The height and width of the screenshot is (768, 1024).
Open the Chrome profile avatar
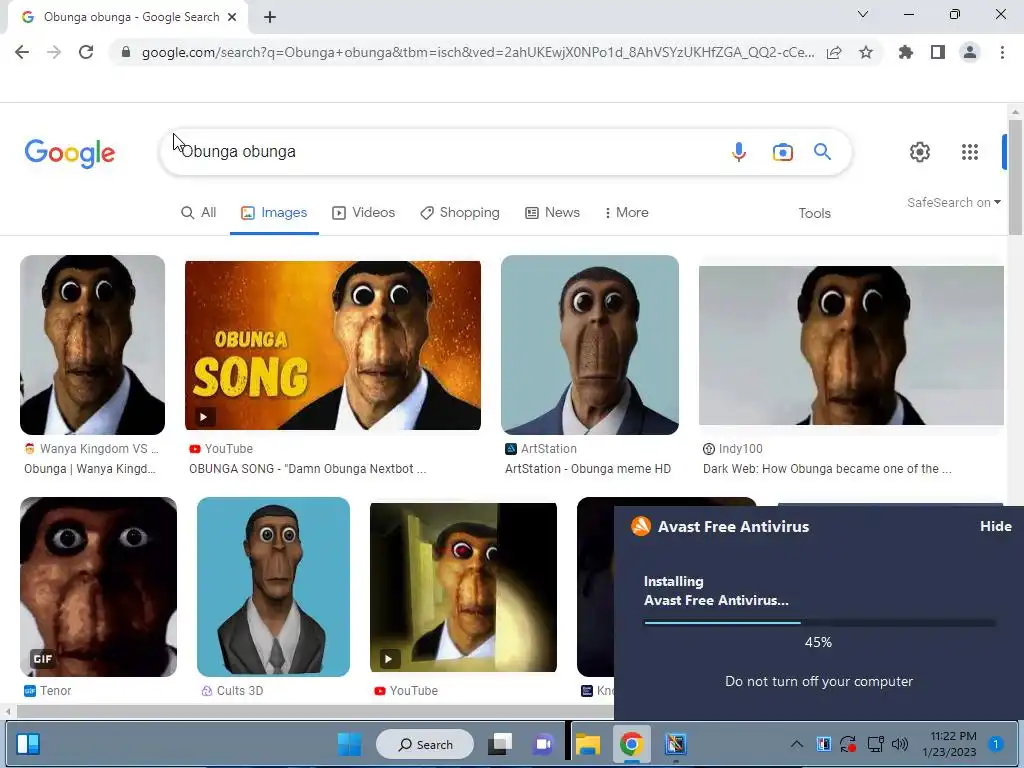970,52
